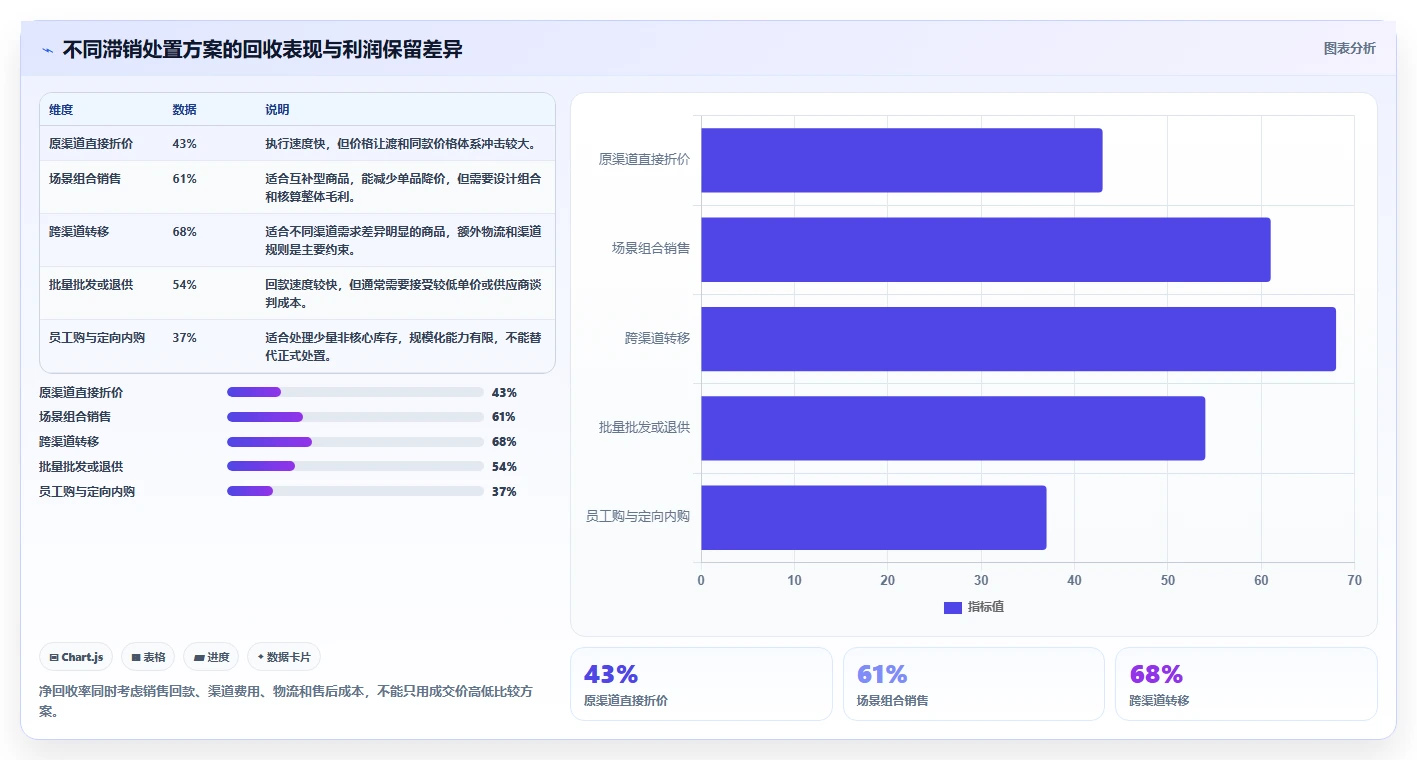Click the lightning icon beside the page title
The height and width of the screenshot is (760, 1417).
pos(47,50)
